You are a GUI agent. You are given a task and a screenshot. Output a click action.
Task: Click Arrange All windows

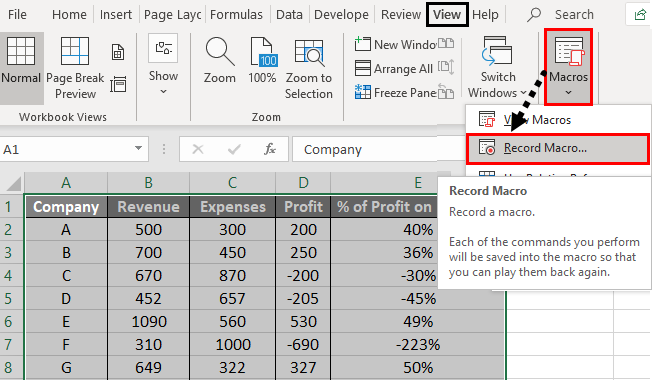pyautogui.click(x=394, y=68)
